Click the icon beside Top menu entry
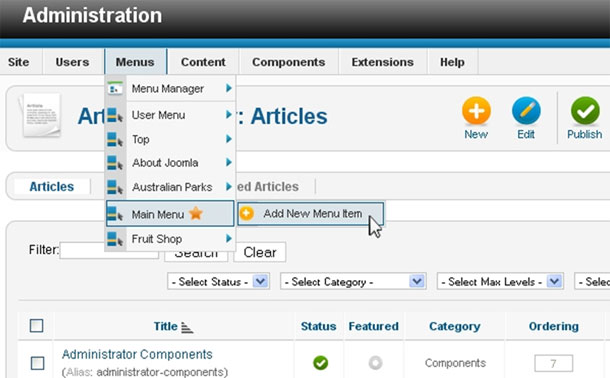Screen dimensions: 610x378 click(x=115, y=140)
